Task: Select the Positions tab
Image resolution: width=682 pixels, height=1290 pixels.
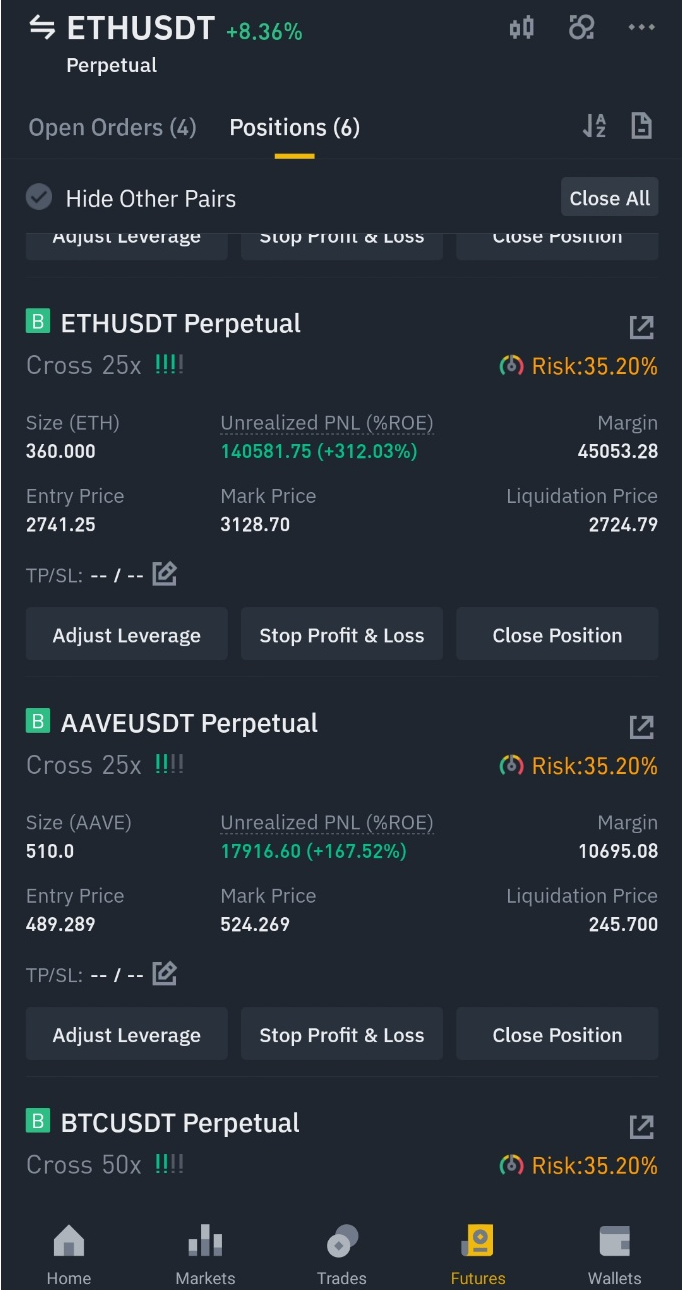Action: pos(294,128)
